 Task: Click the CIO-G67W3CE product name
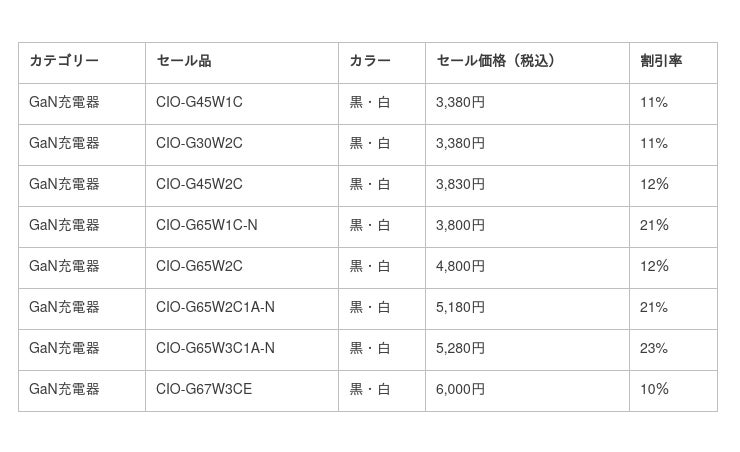point(204,390)
